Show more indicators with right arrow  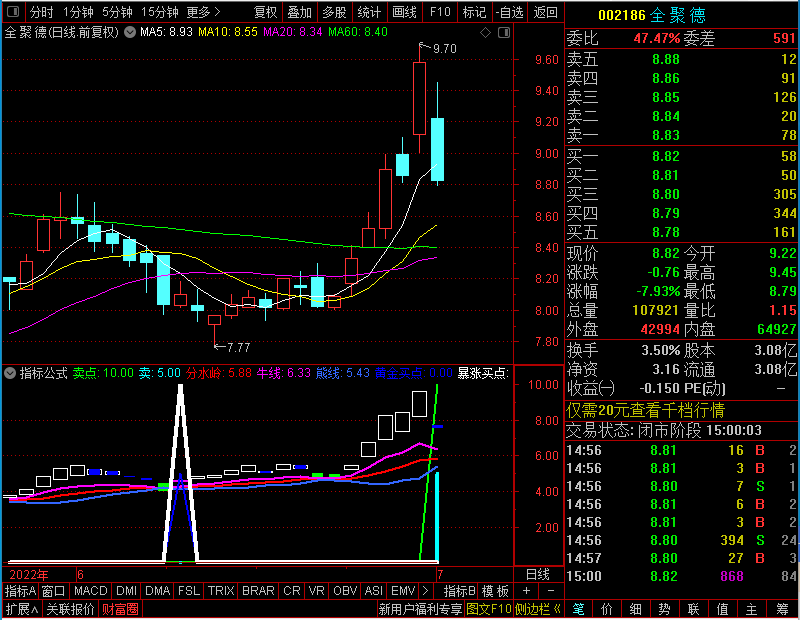pos(425,591)
